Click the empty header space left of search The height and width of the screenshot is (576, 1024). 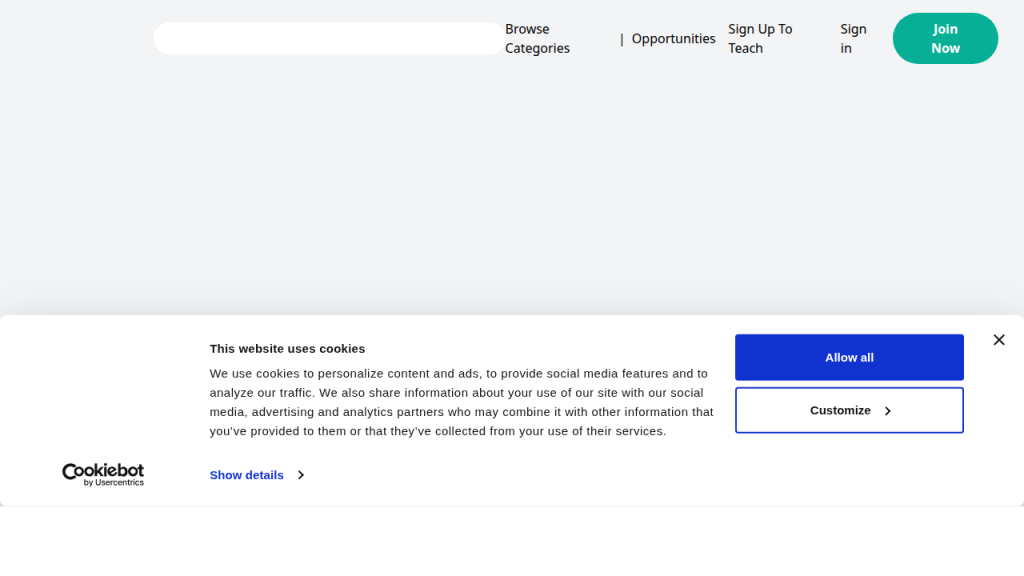75,39
